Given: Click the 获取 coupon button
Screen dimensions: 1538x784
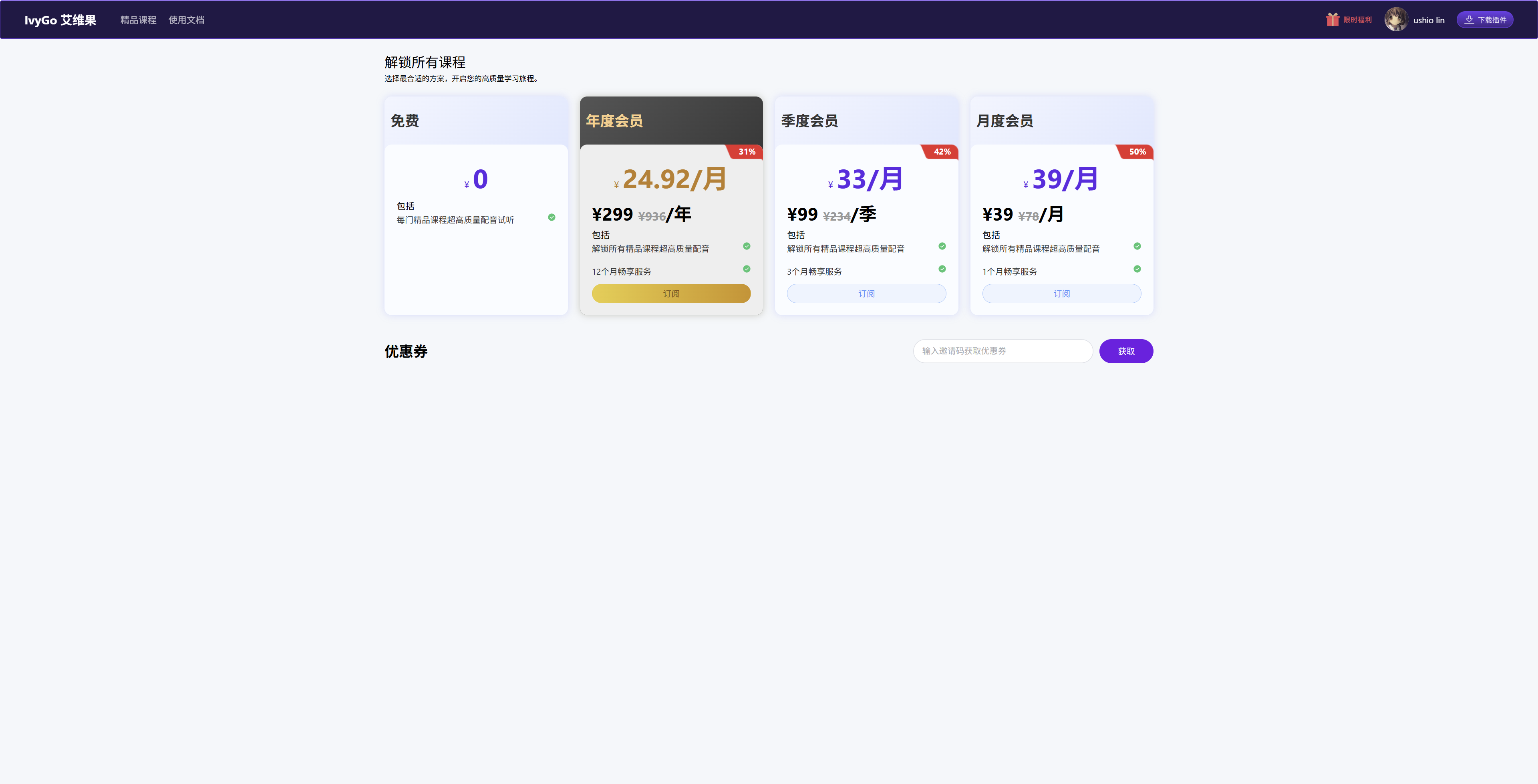Looking at the screenshot, I should (x=1126, y=351).
